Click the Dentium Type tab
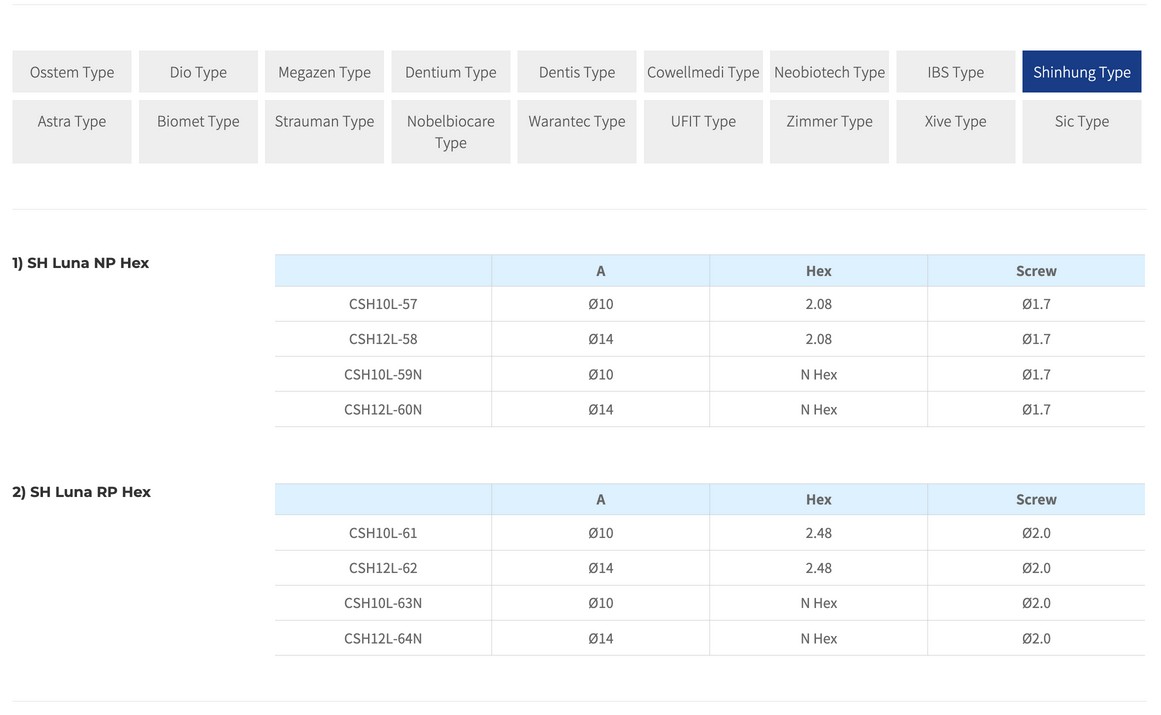The width and height of the screenshot is (1161, 715). pos(451,72)
